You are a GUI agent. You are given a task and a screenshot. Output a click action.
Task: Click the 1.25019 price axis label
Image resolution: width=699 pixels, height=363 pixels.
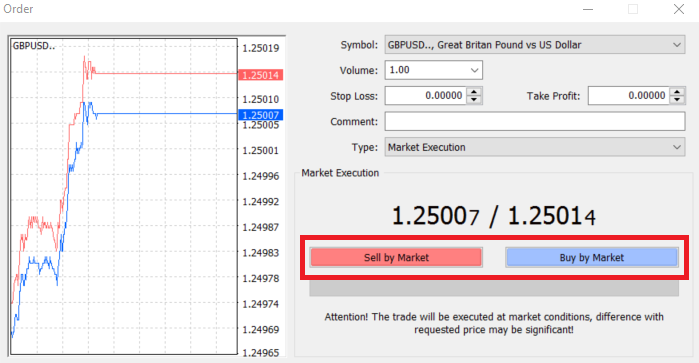[261, 48]
